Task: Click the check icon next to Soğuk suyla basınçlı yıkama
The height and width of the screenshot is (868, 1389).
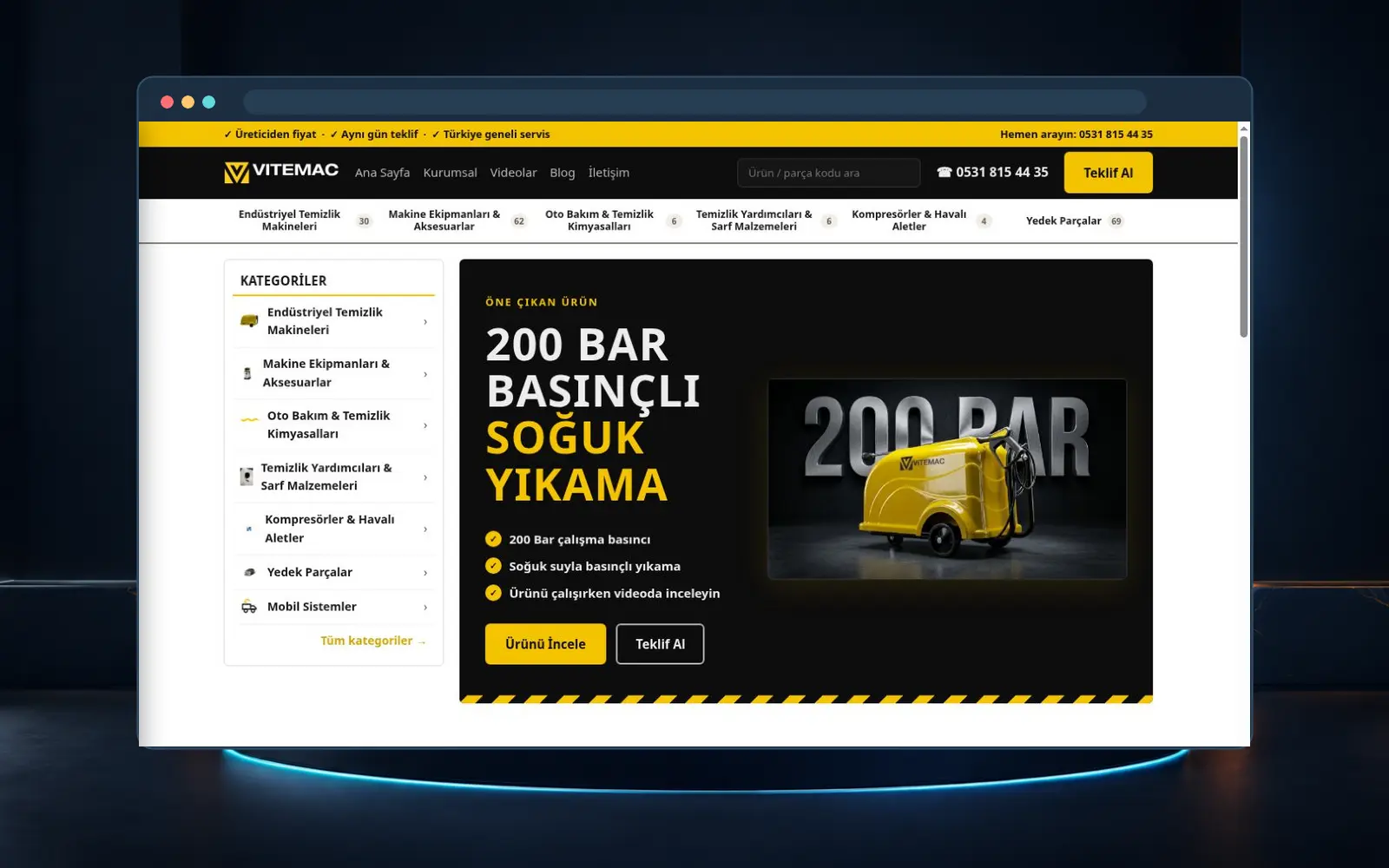Action: 493,566
